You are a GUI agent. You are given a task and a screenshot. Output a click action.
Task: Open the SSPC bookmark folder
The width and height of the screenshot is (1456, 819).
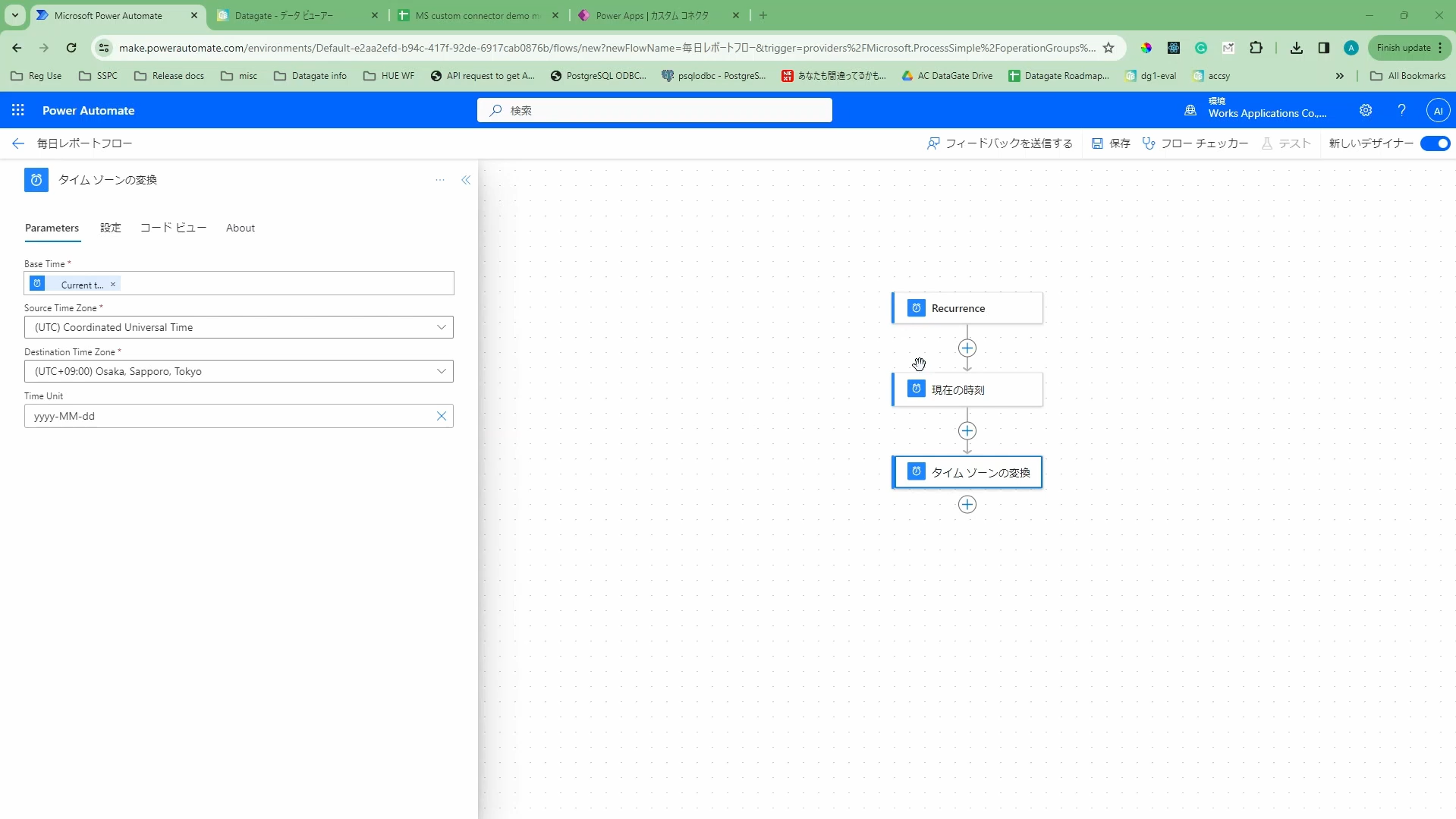coord(99,76)
